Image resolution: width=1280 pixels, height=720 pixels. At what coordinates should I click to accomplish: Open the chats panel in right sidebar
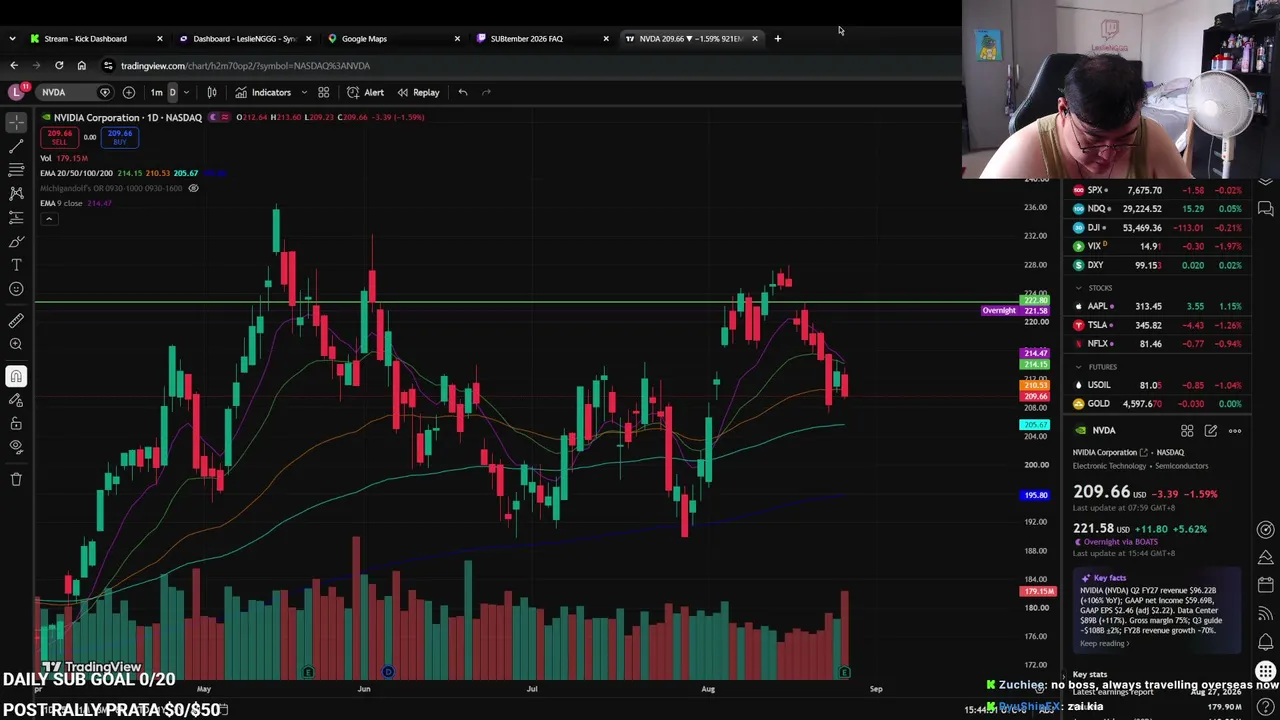[x=1265, y=209]
